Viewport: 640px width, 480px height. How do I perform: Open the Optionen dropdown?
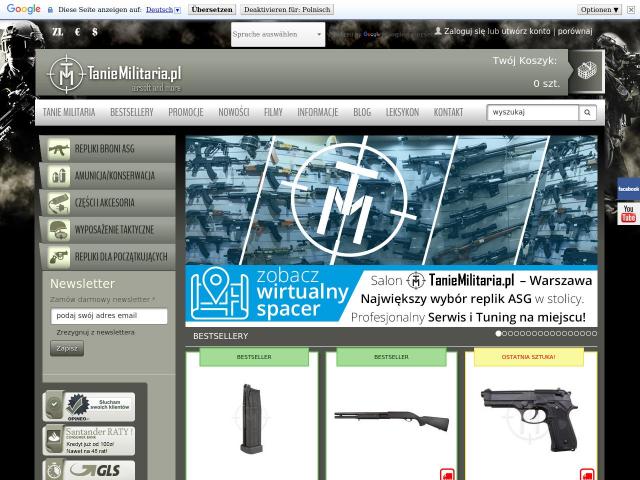point(600,9)
